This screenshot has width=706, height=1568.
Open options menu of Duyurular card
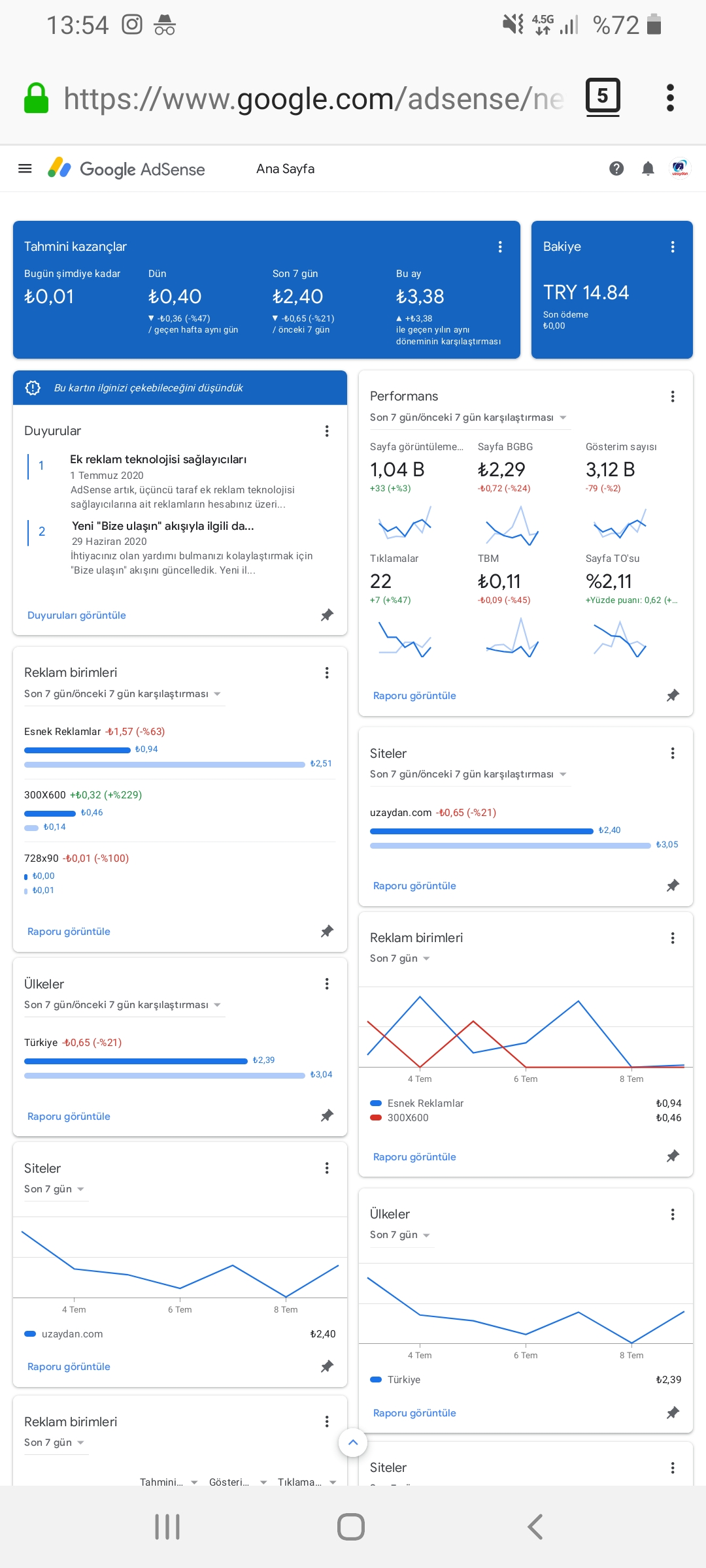click(x=327, y=431)
